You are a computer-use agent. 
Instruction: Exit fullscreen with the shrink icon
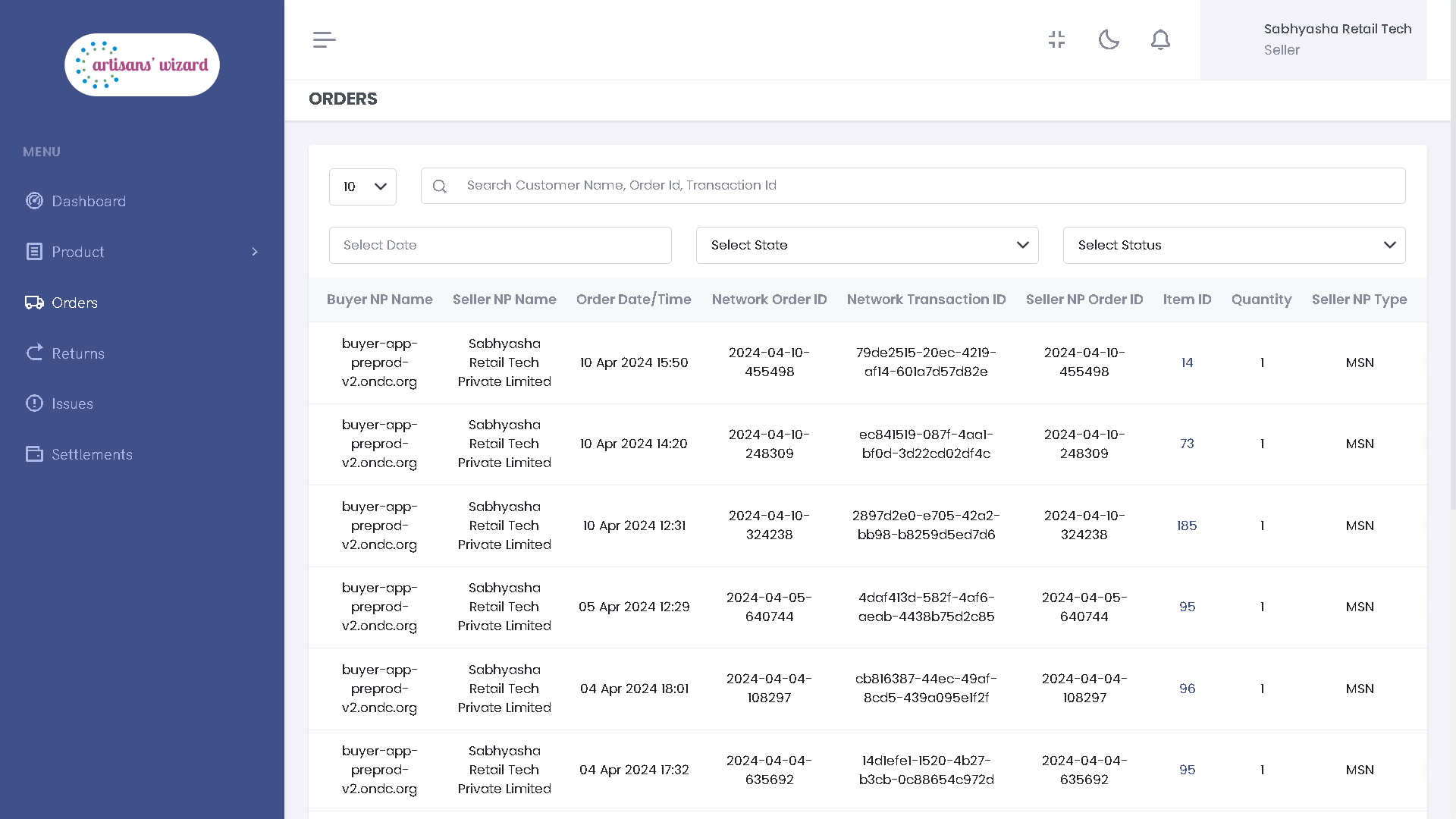[1056, 39]
